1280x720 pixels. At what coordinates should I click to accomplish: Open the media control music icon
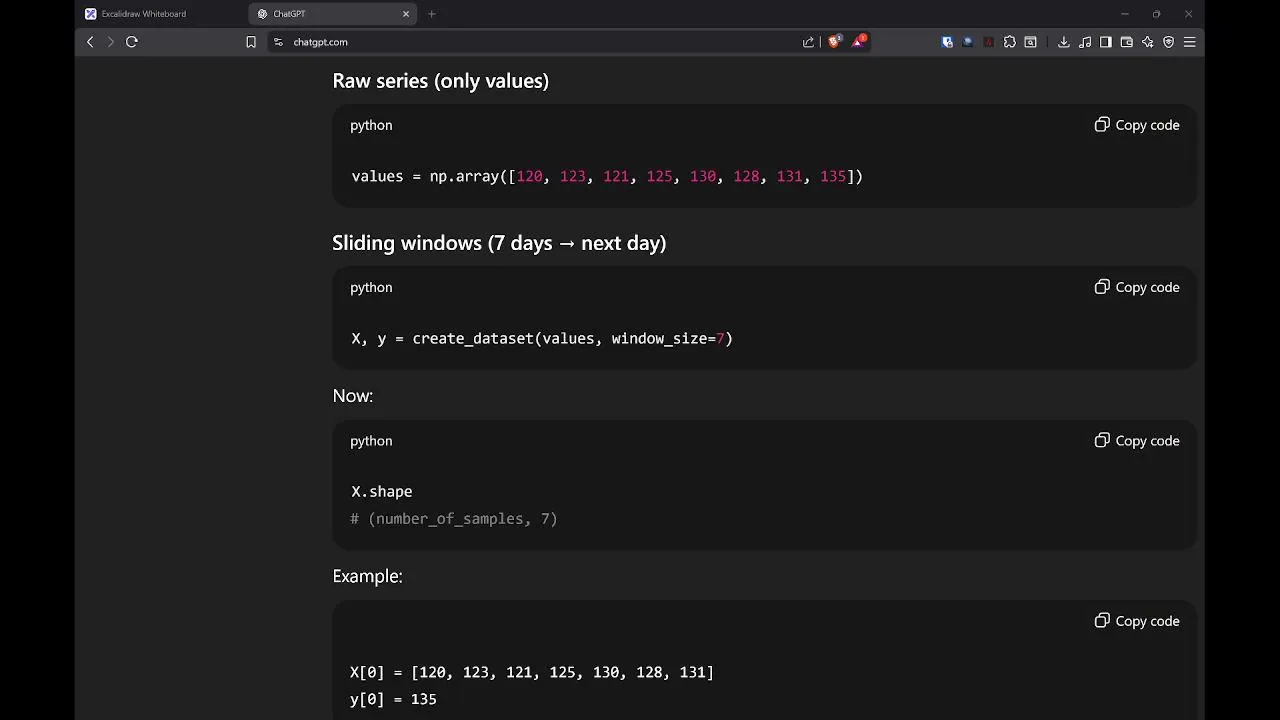[1085, 42]
